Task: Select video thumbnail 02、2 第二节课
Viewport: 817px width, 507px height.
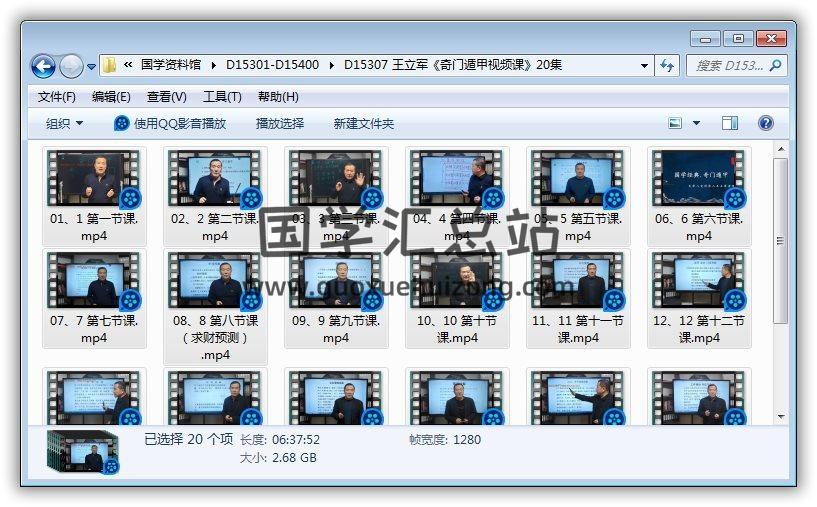Action: coord(215,179)
